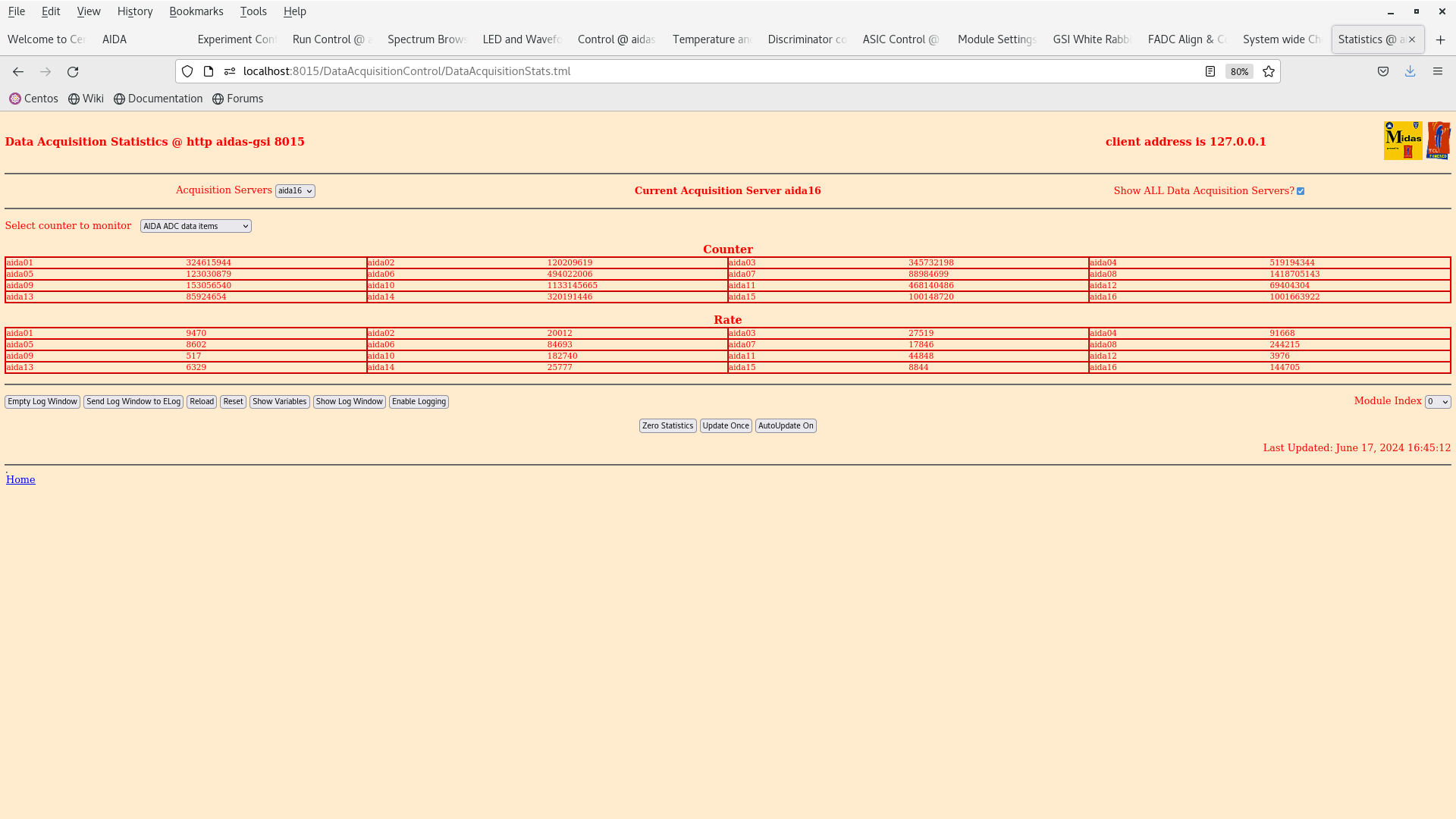
Task: Click the AIDA application tab
Action: point(114,39)
